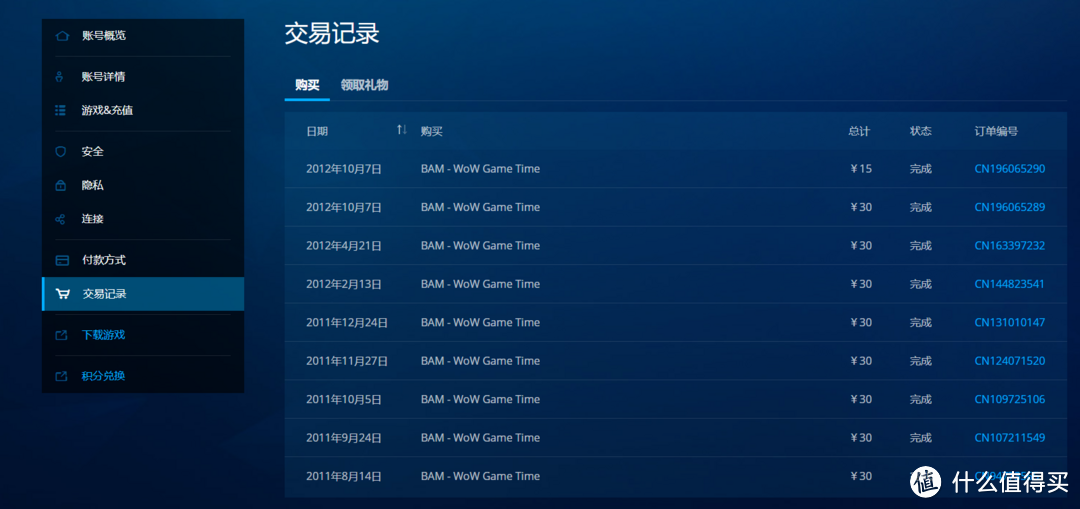The image size is (1080, 509).
Task: Click the ¥15 total amount
Action: pos(861,169)
